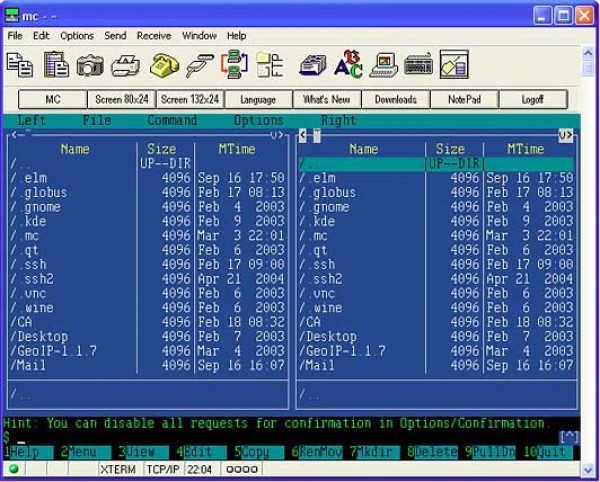This screenshot has height=482, width=600.
Task: Expand the right panel's v> arrow indicator
Action: 566,135
